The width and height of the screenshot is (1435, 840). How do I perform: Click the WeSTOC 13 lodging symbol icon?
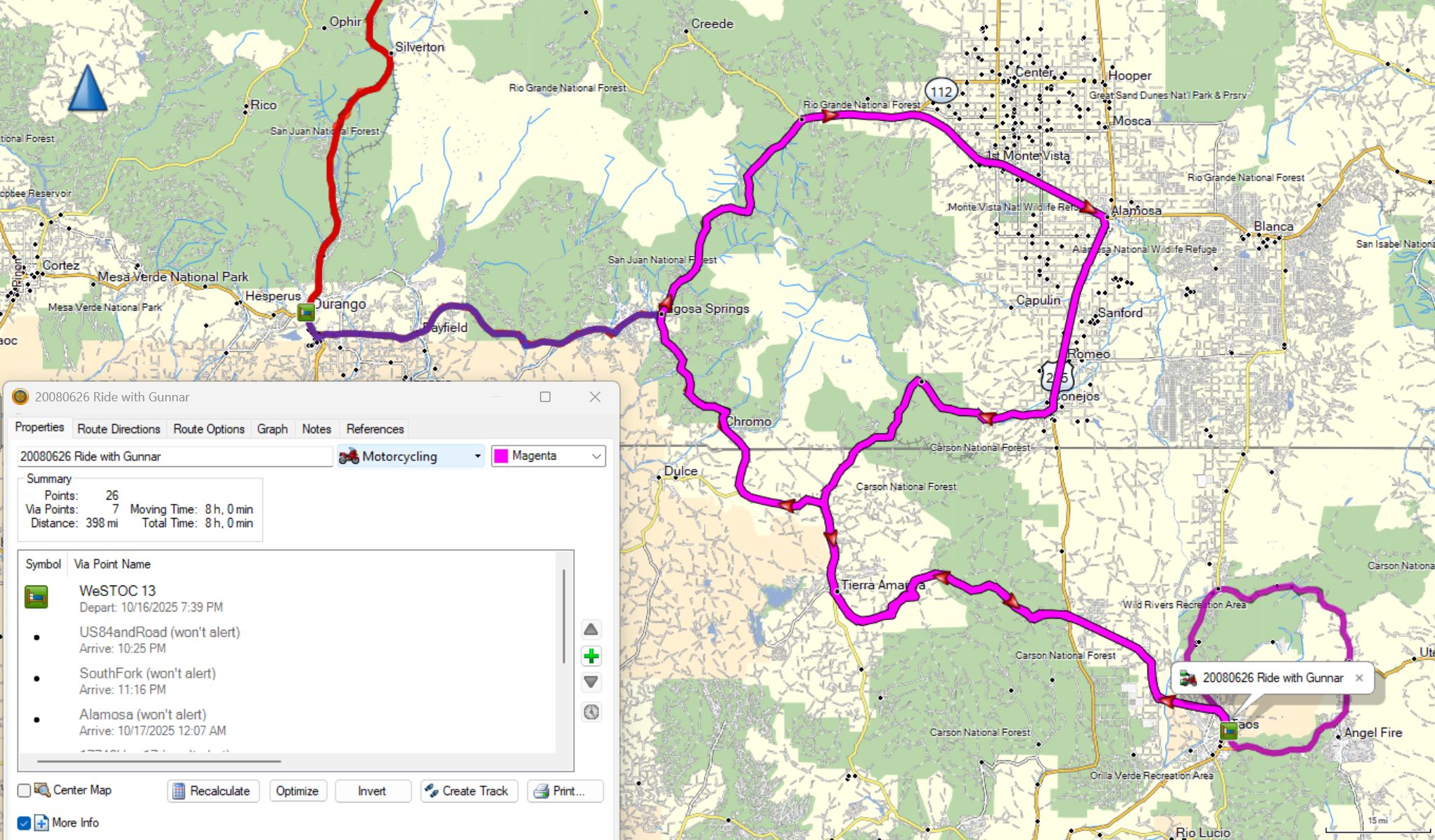37,597
